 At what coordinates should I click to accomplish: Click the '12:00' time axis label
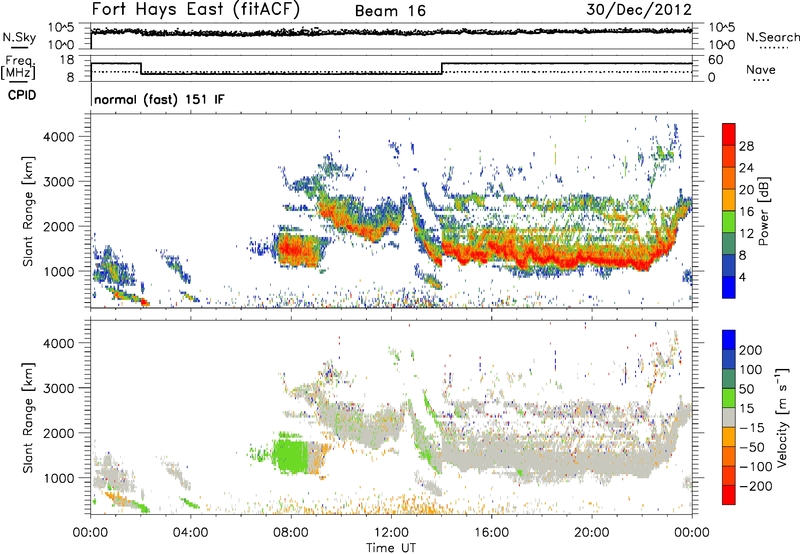[x=391, y=532]
